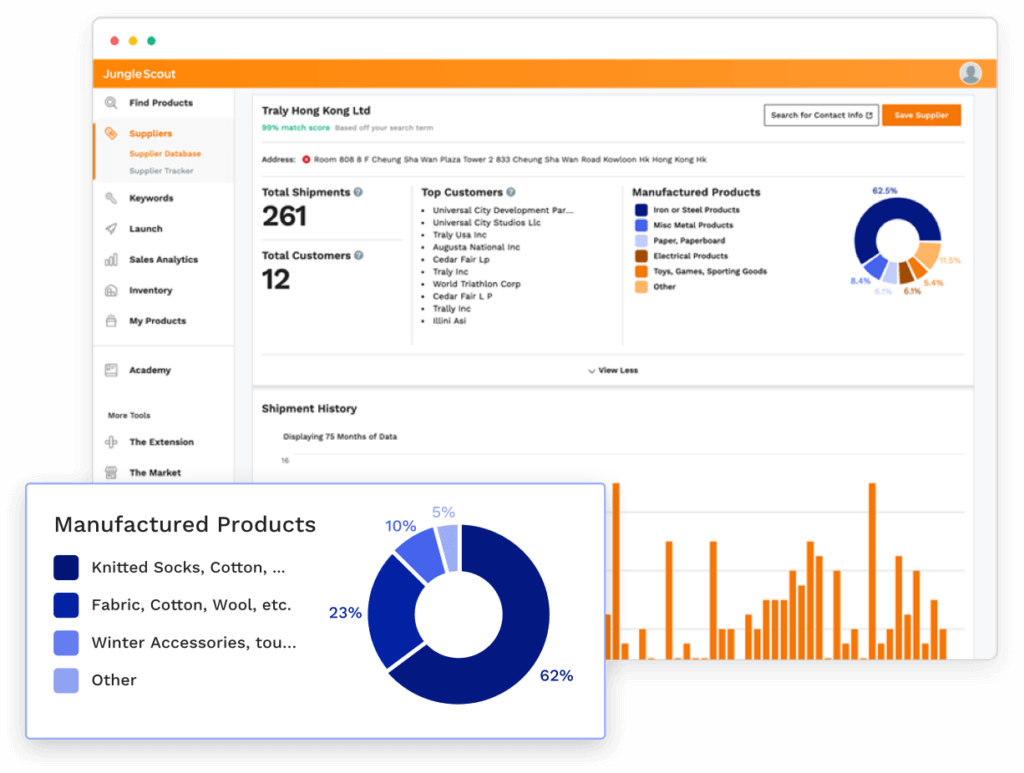The image size is (1024, 773).
Task: Go to Keywords section
Action: coord(151,198)
